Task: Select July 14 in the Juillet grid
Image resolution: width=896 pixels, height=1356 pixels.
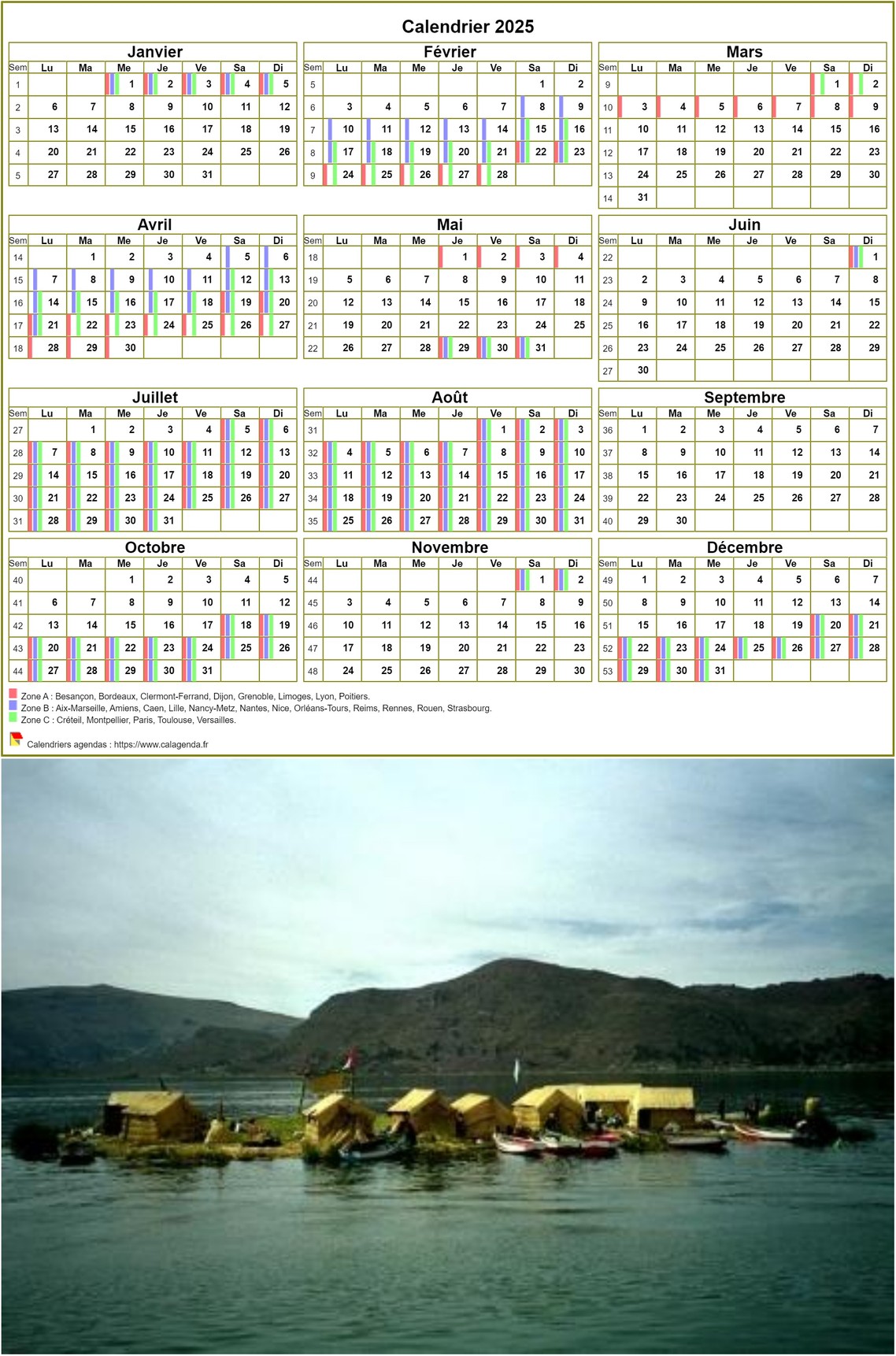Action: (x=53, y=476)
